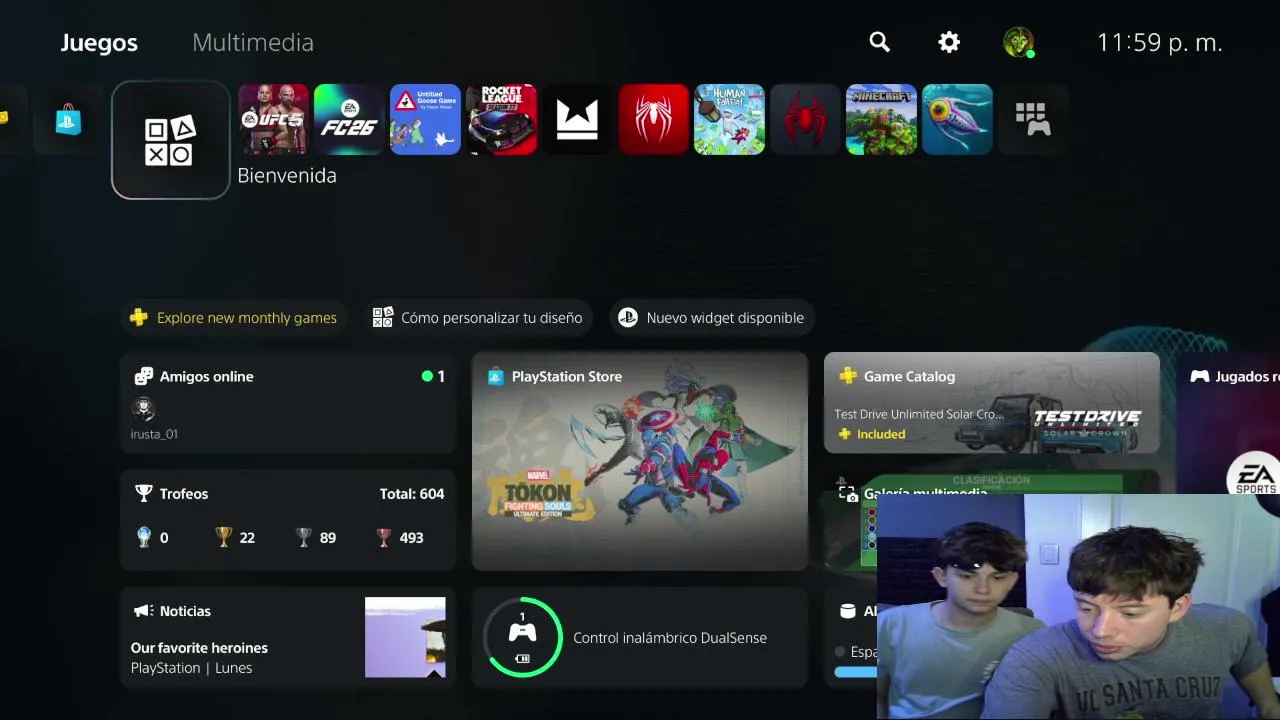This screenshot has width=1280, height=720.
Task: Launch the red Spider-Man game tile
Action: click(x=653, y=120)
